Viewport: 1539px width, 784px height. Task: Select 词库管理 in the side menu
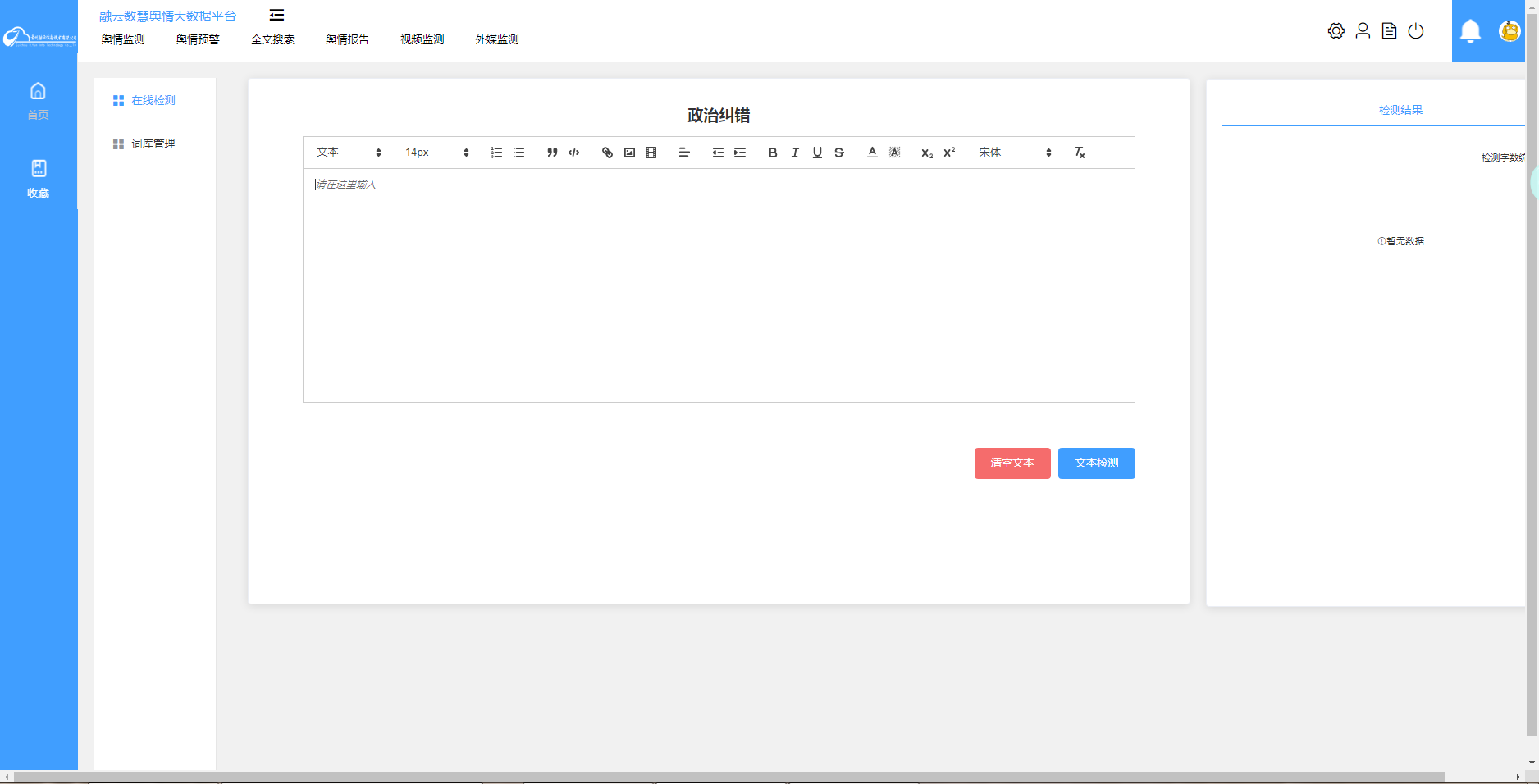click(153, 144)
